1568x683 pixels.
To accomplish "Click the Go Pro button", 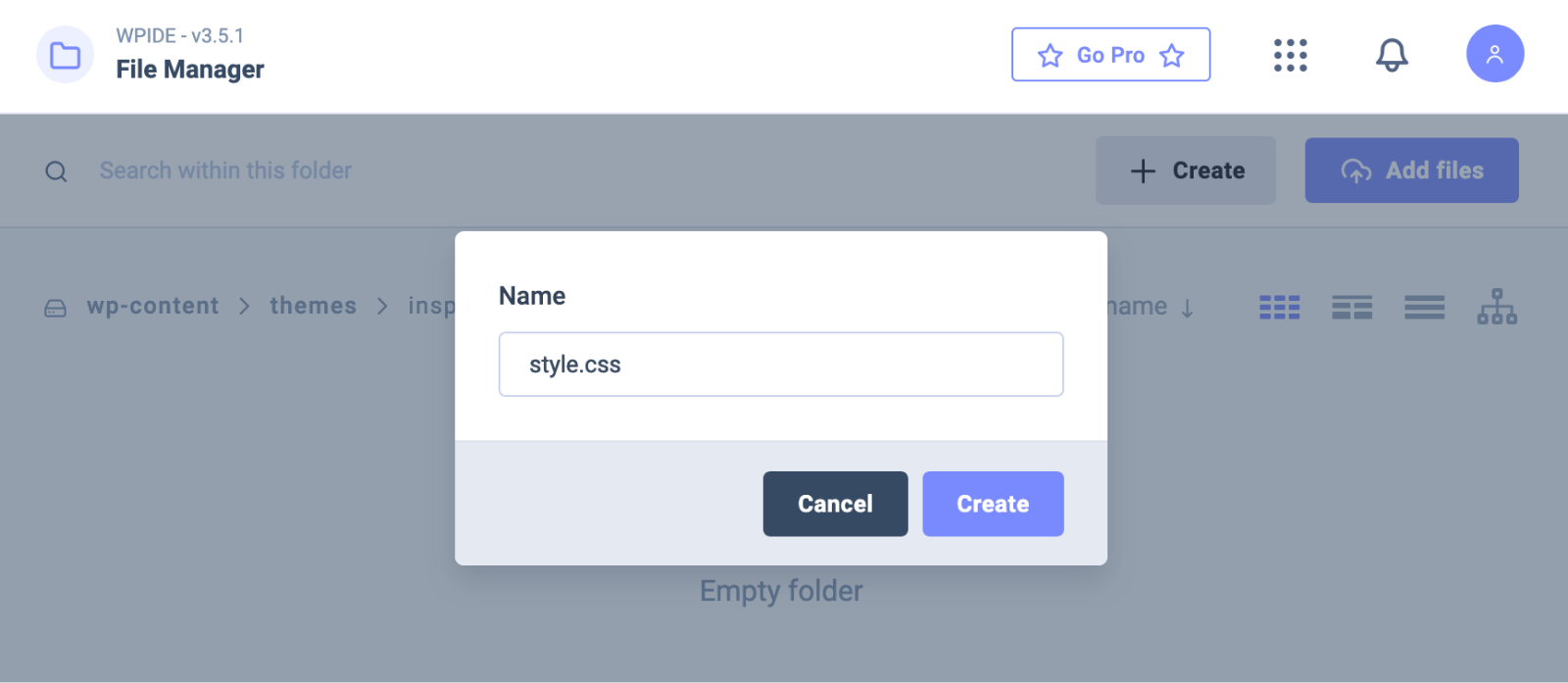I will [1110, 55].
